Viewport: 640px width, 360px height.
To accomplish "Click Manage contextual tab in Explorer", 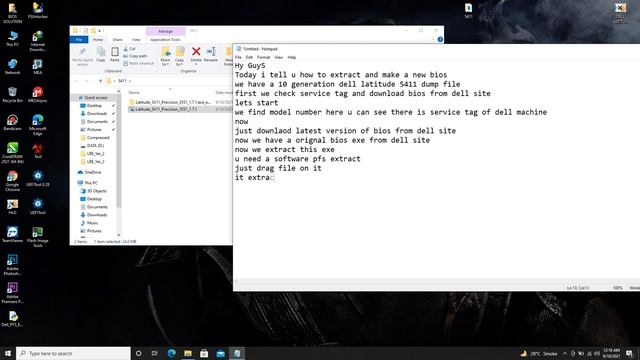I will tap(165, 31).
